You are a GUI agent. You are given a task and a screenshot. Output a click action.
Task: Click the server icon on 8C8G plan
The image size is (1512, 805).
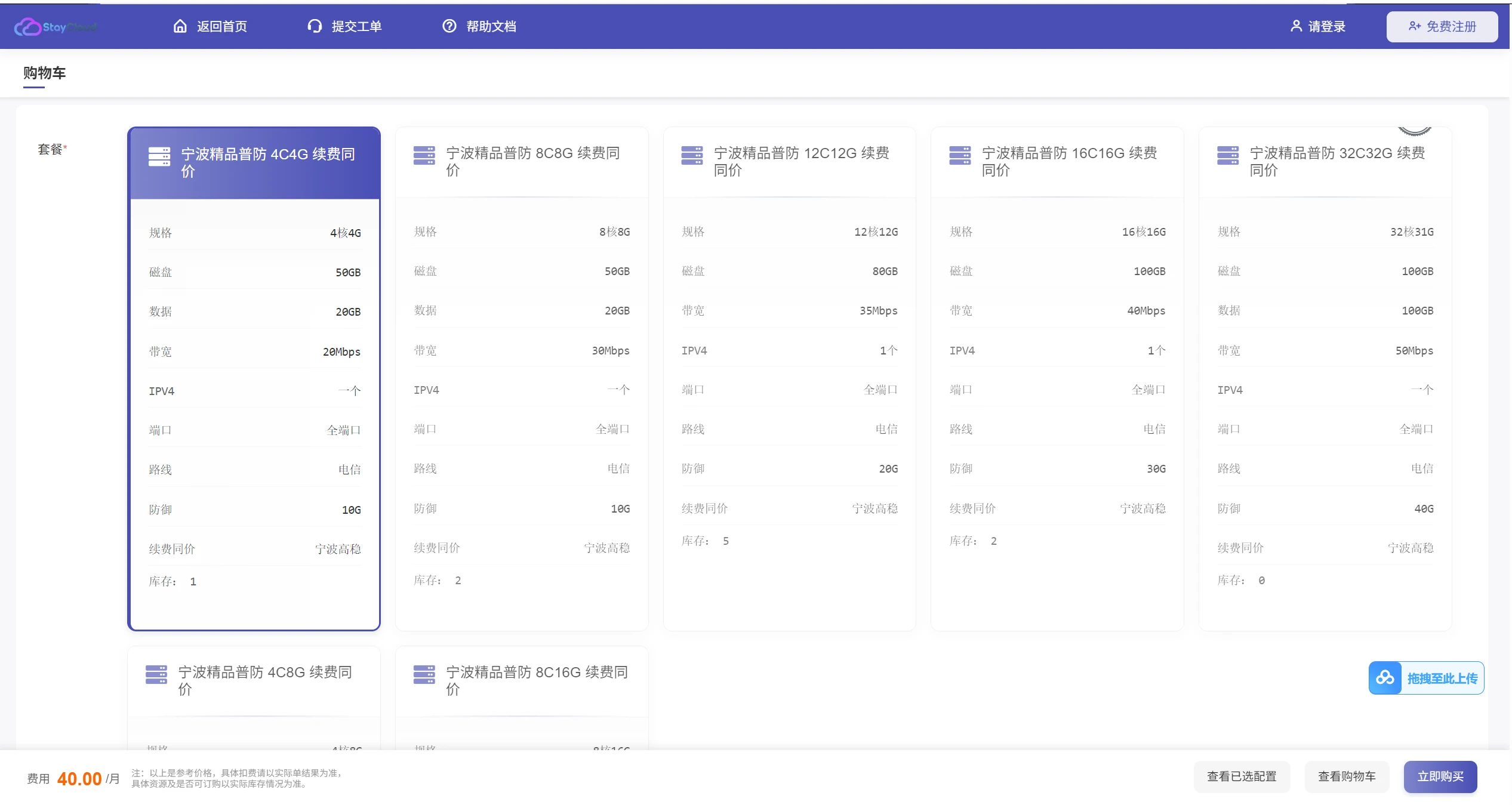point(424,156)
